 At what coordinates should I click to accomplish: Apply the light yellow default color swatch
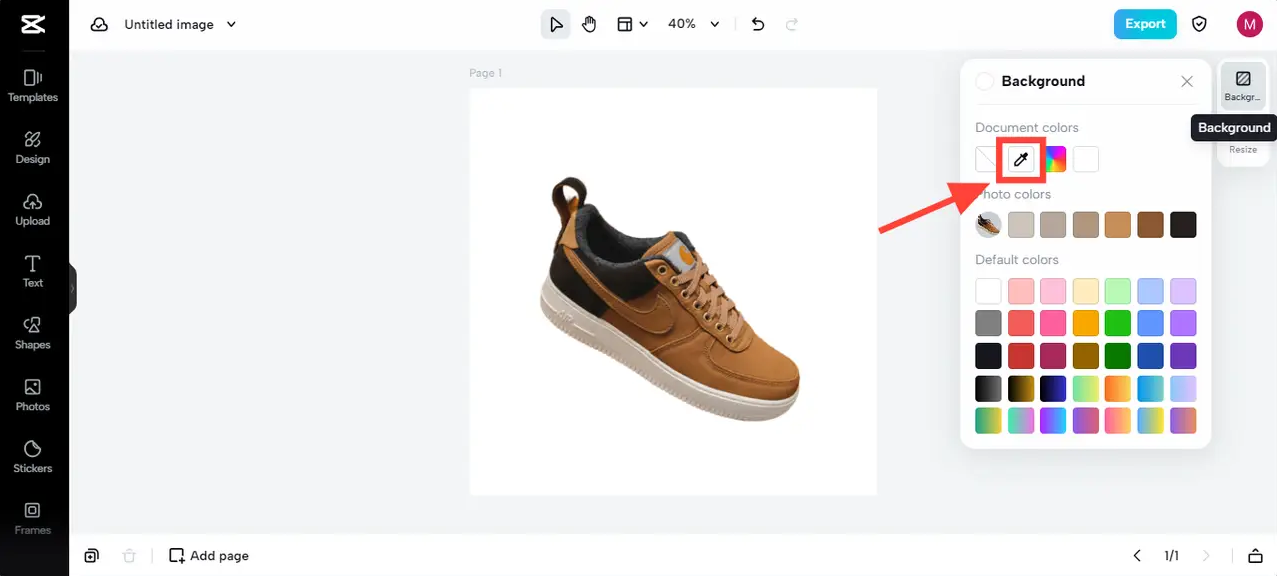tap(1086, 291)
